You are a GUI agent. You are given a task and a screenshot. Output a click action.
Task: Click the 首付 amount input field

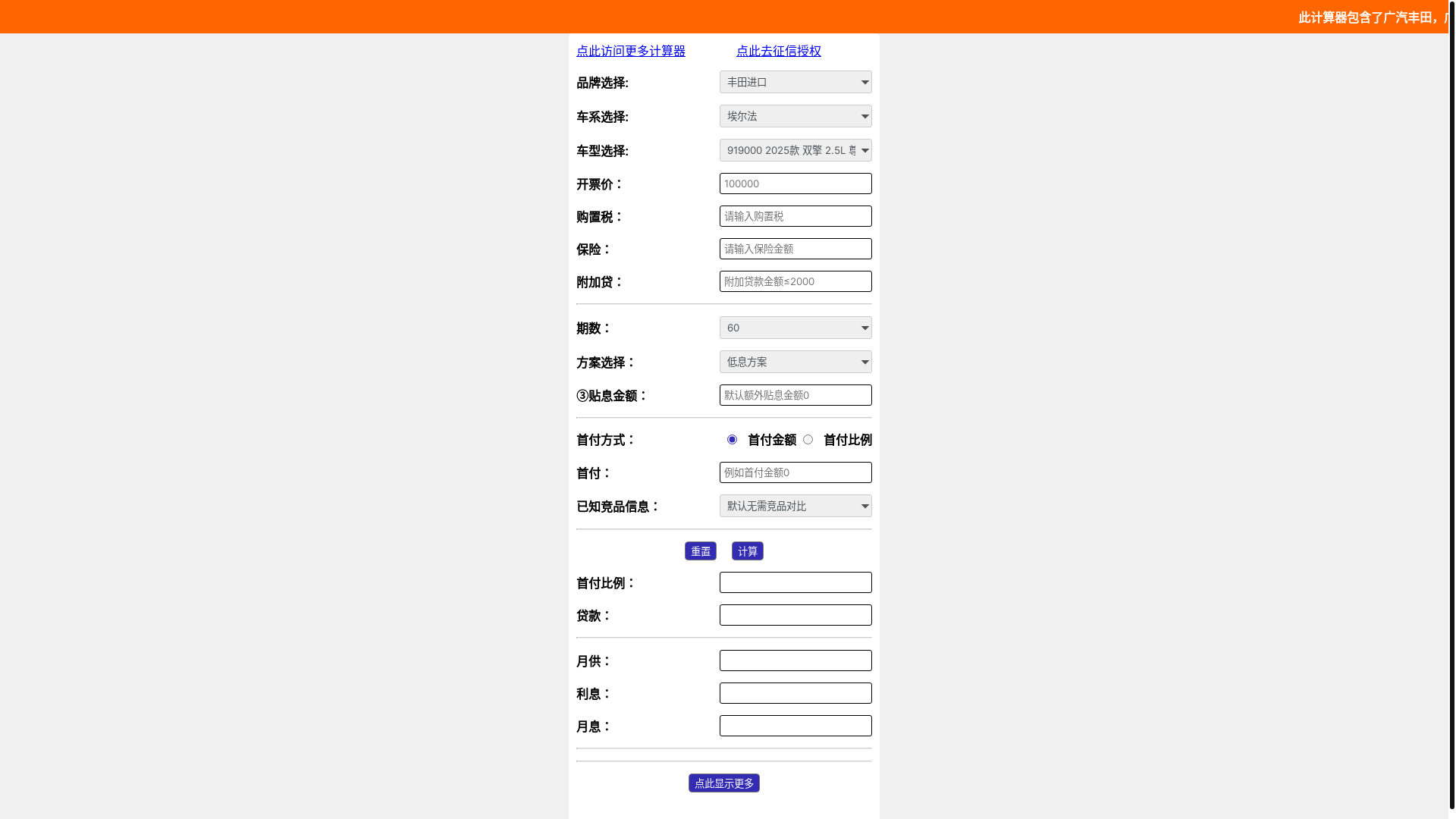coord(795,472)
